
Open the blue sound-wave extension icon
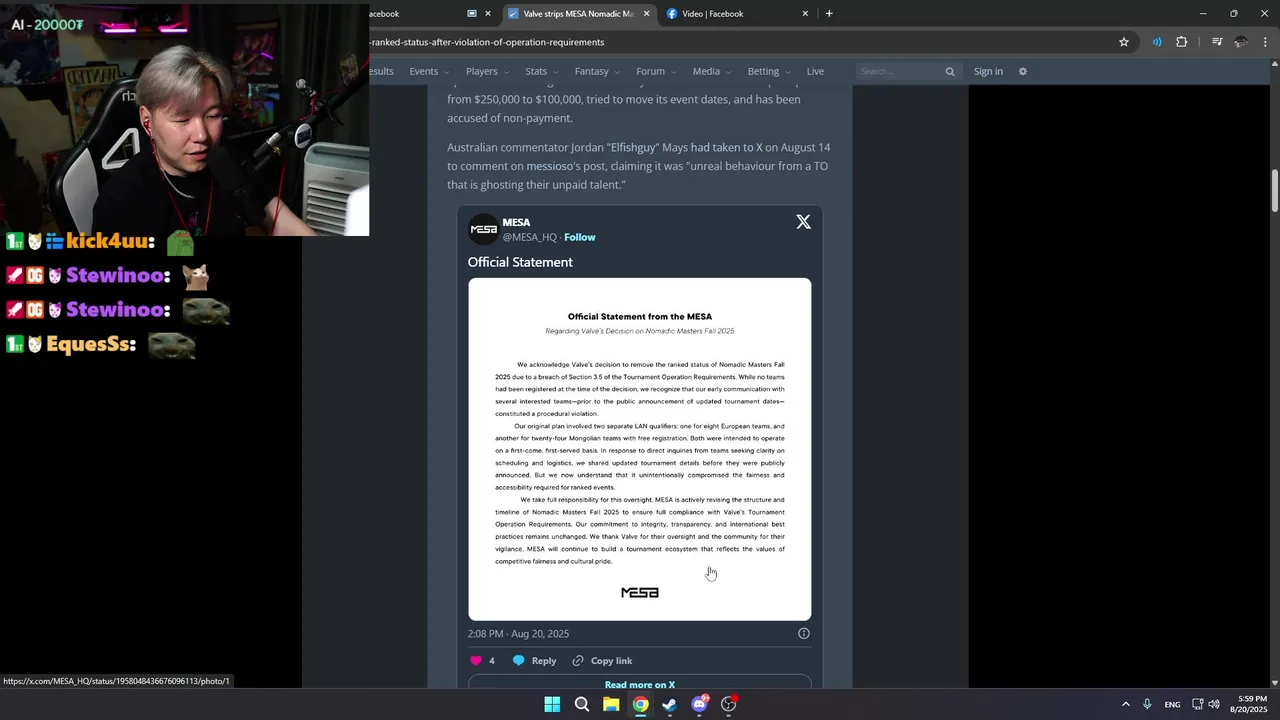[1156, 42]
